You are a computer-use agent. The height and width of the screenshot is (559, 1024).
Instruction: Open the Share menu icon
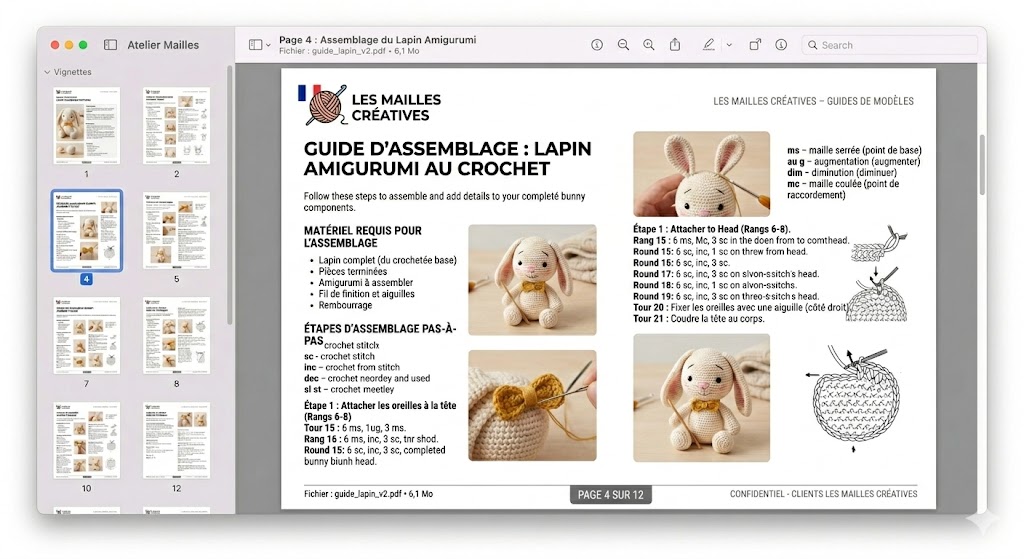[x=675, y=45]
